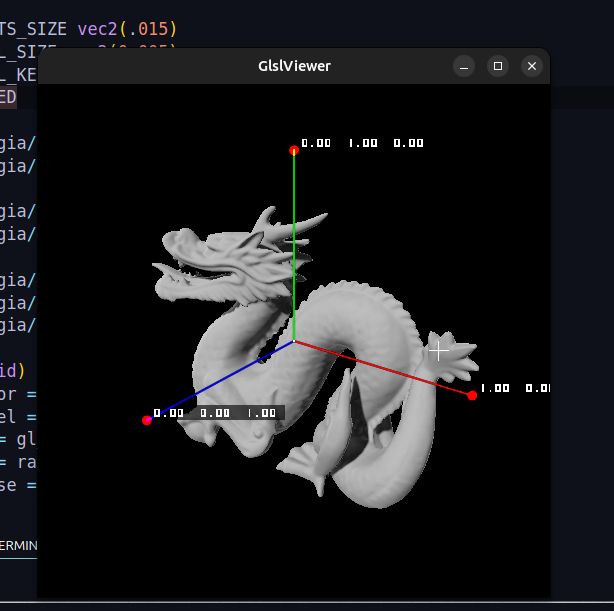Minimize the GlslViewer window
Image resolution: width=614 pixels, height=611 pixels.
point(464,66)
